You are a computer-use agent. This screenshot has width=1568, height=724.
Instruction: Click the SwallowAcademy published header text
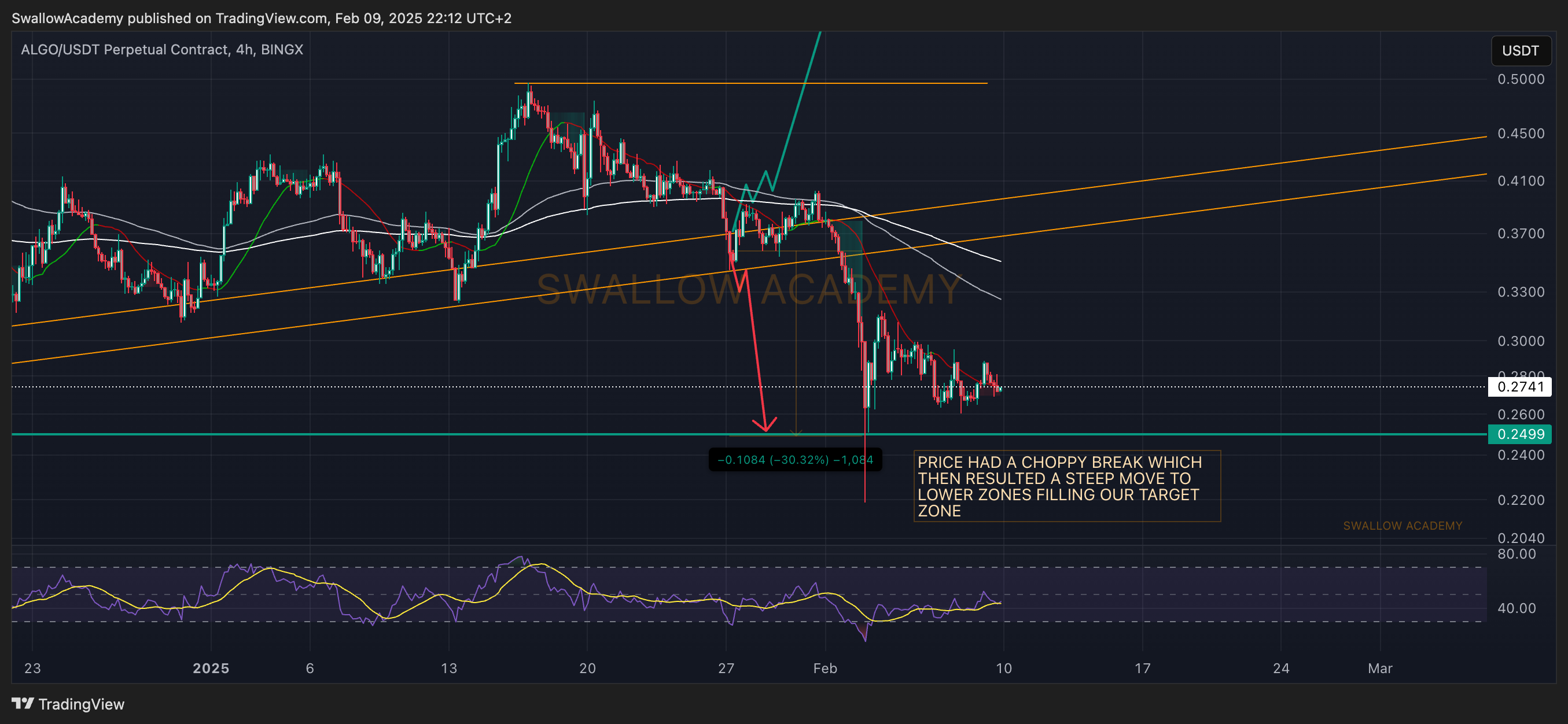(262, 19)
